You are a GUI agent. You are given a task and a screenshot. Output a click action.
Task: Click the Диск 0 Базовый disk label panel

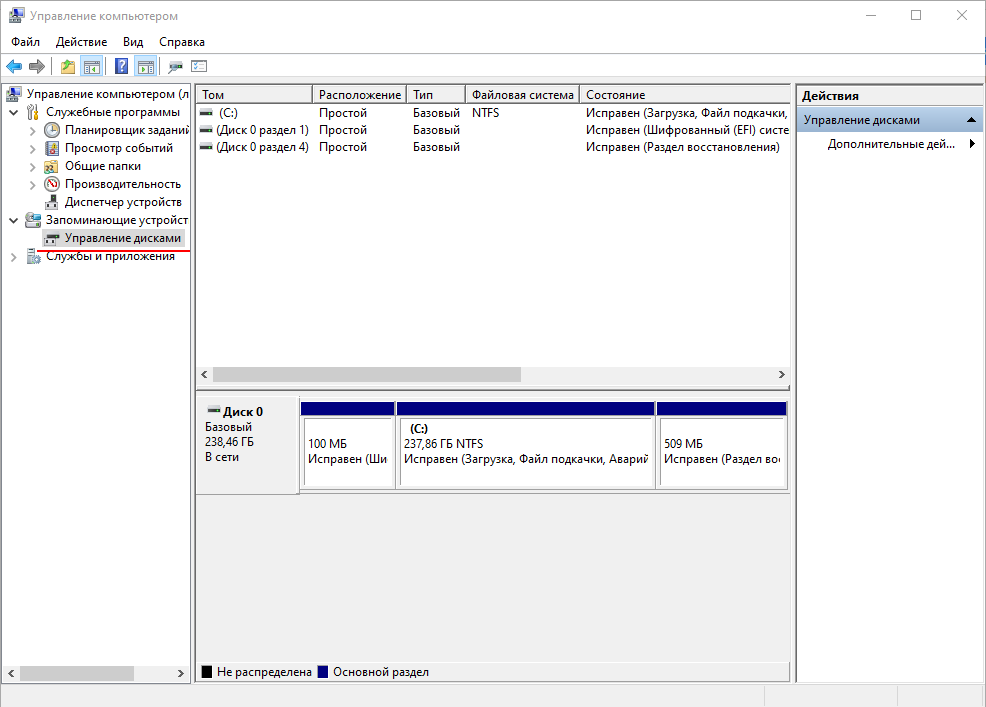point(247,444)
